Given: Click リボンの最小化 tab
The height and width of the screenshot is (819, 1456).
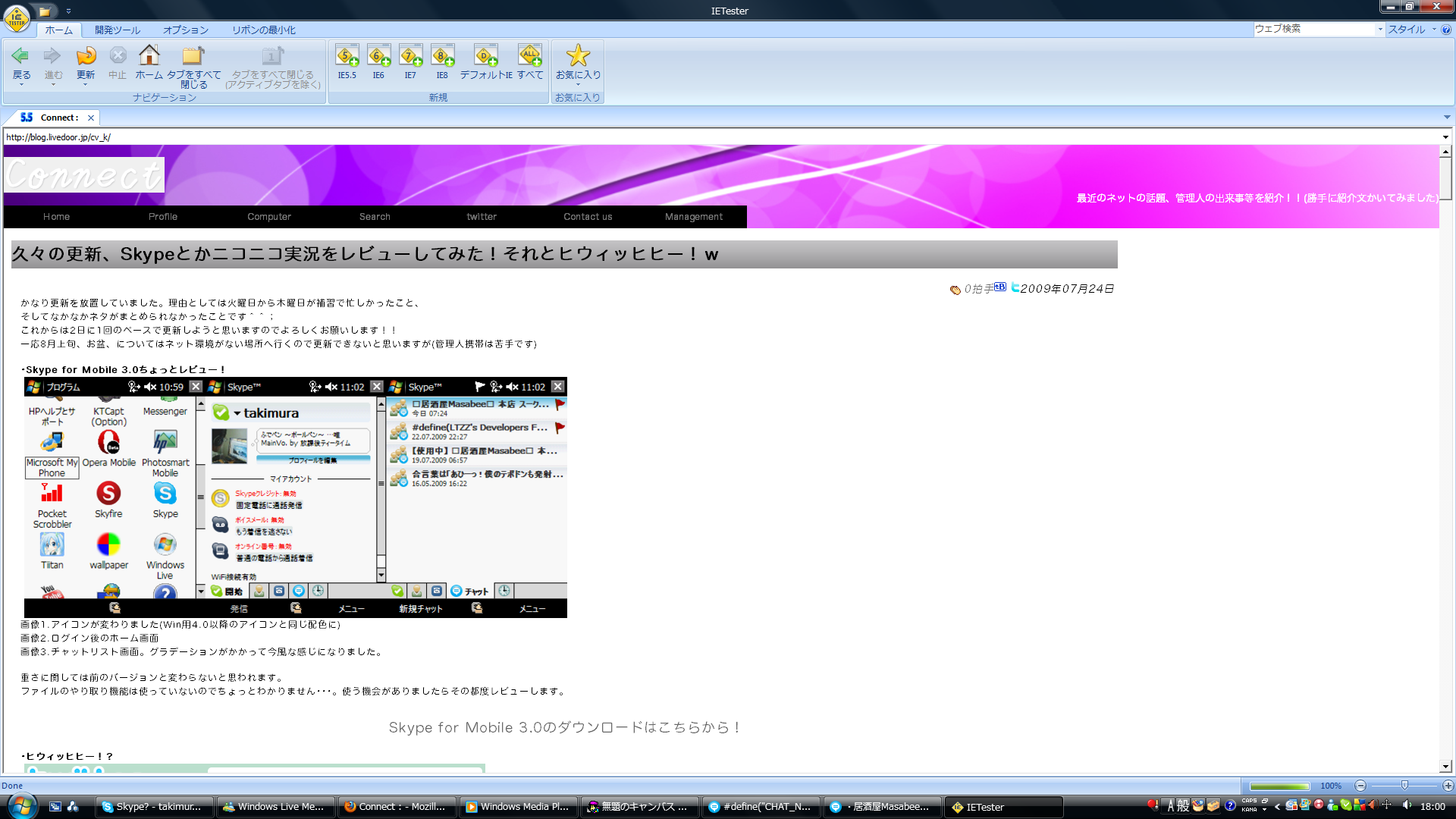Looking at the screenshot, I should [264, 30].
